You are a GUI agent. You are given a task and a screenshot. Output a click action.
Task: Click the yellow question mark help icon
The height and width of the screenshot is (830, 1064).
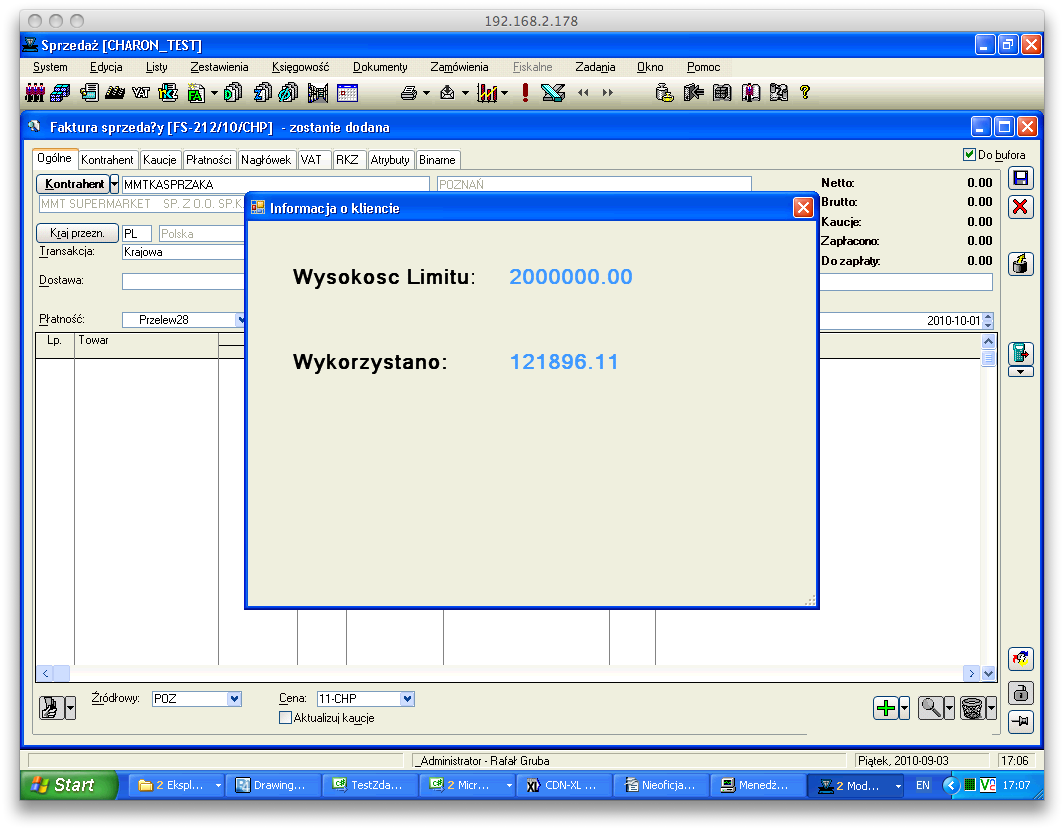tap(804, 93)
